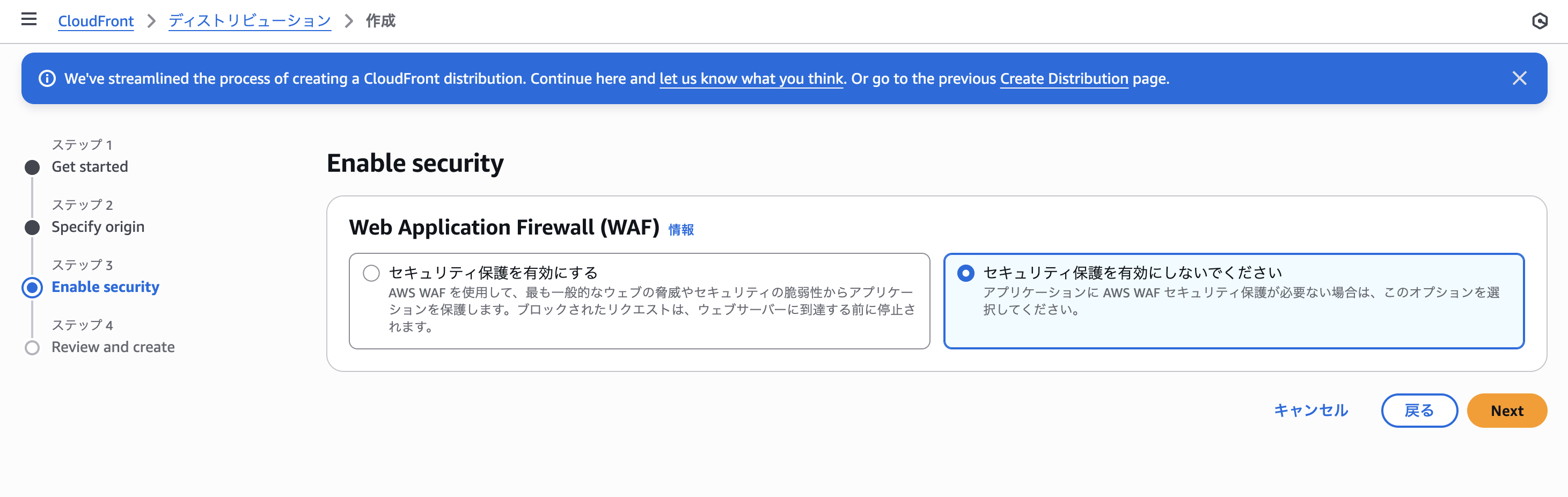1568x497 pixels.
Task: Select セキュリティ保護を有効にしないでください radio option
Action: pos(965,273)
